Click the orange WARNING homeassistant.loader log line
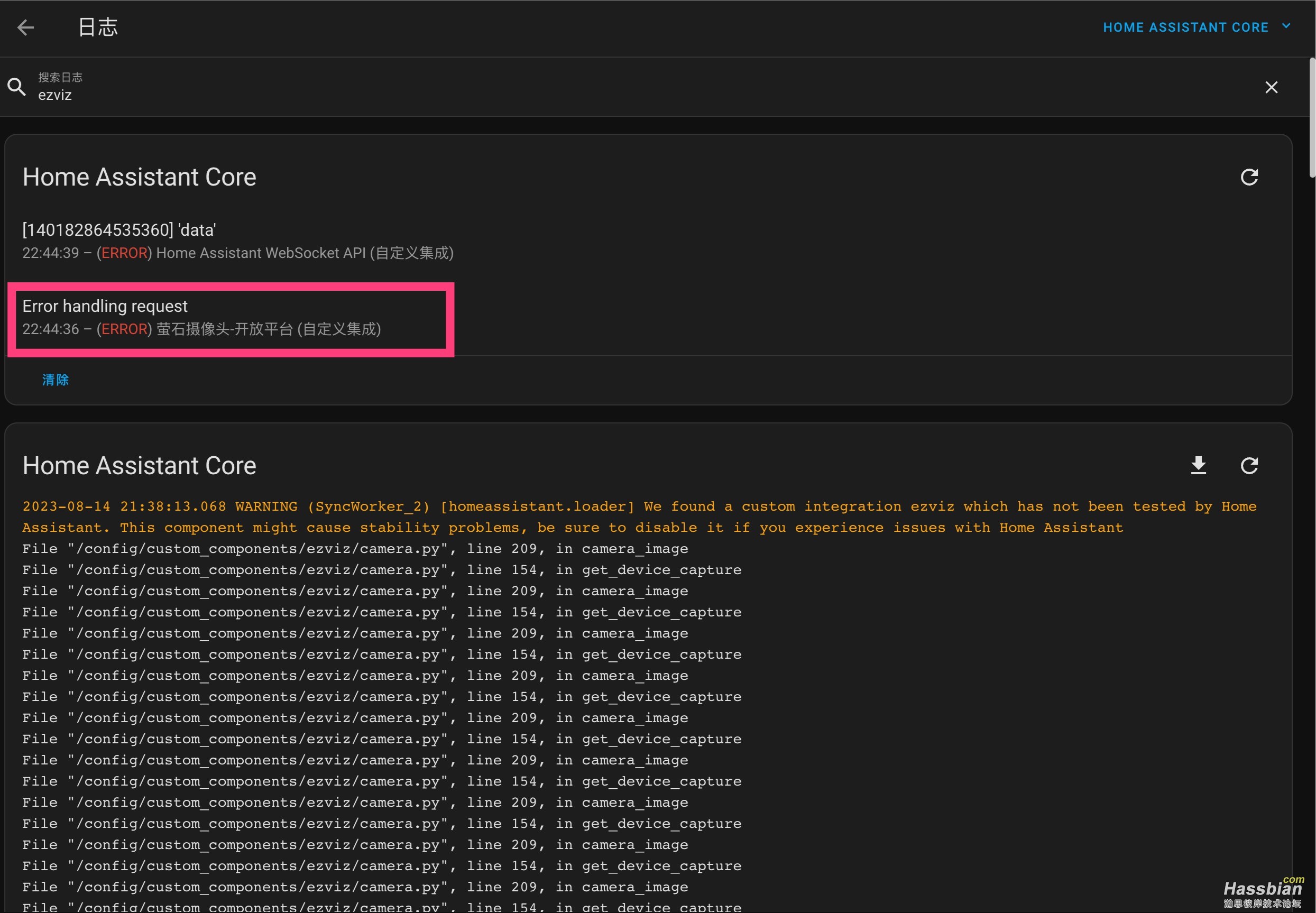 [639, 517]
